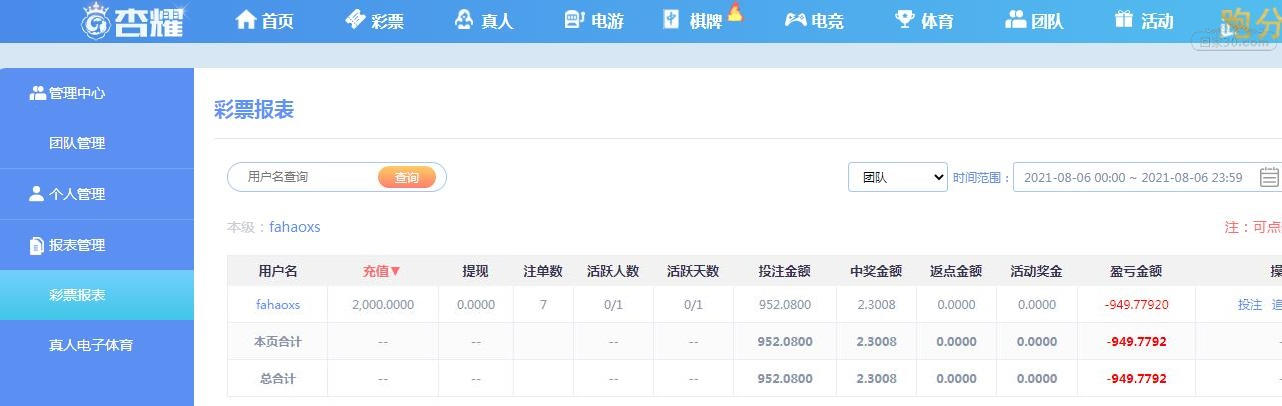Open the 团队 team menu
This screenshot has height=406, width=1282.
pyautogui.click(x=1047, y=21)
